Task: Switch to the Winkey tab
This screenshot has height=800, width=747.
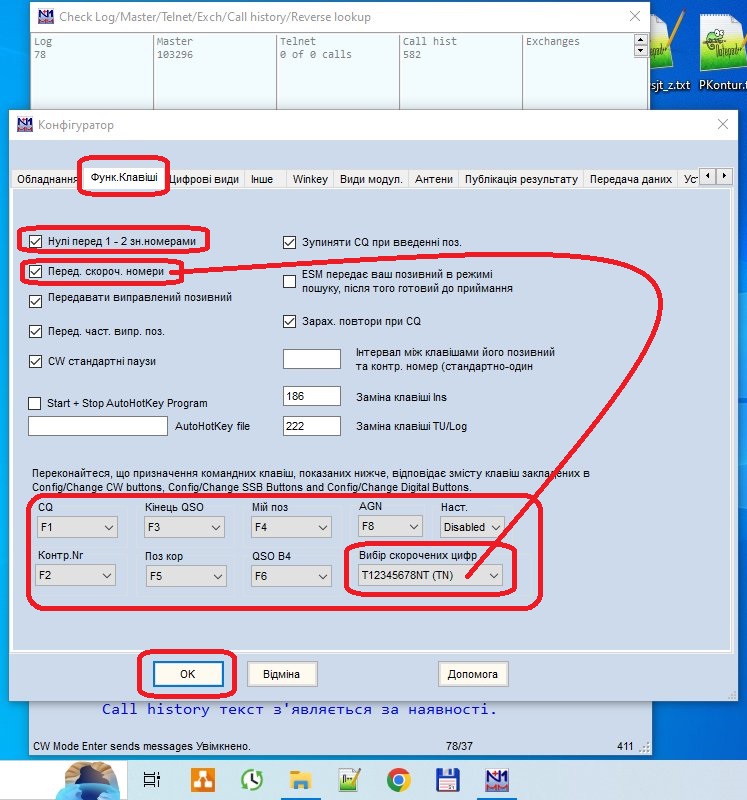Action: point(309,179)
